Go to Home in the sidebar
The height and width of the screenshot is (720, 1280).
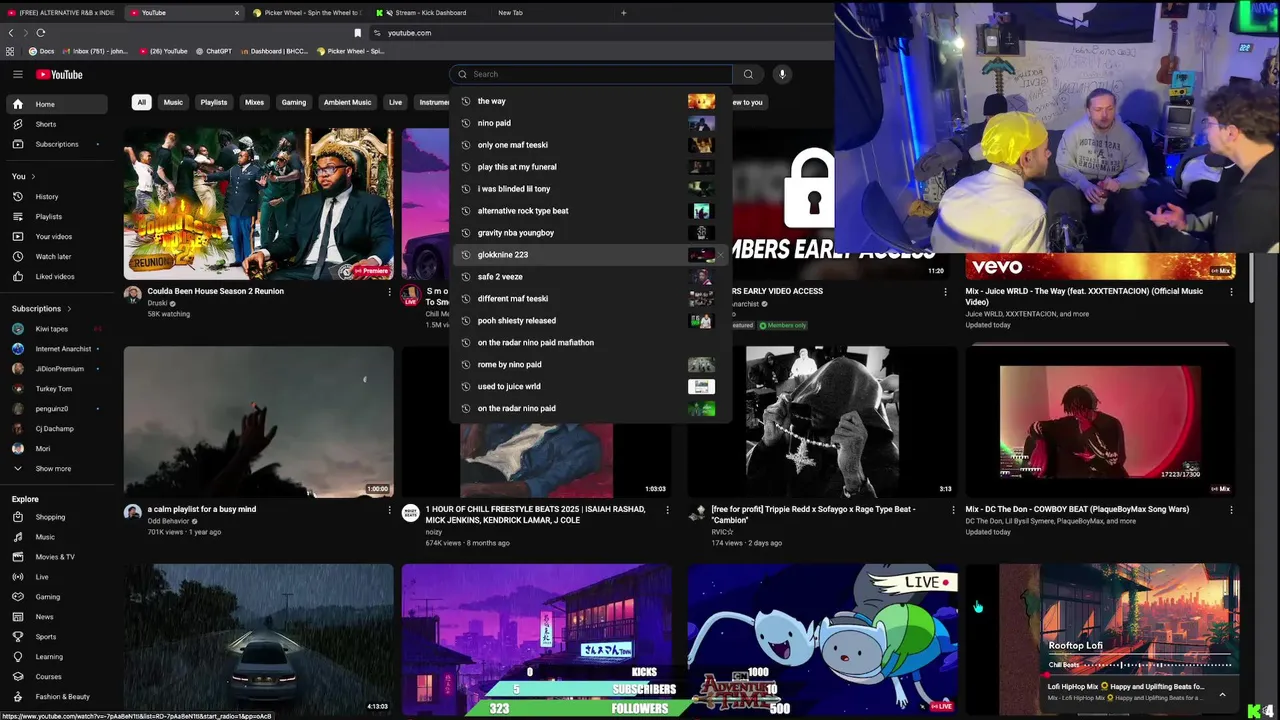click(x=56, y=104)
